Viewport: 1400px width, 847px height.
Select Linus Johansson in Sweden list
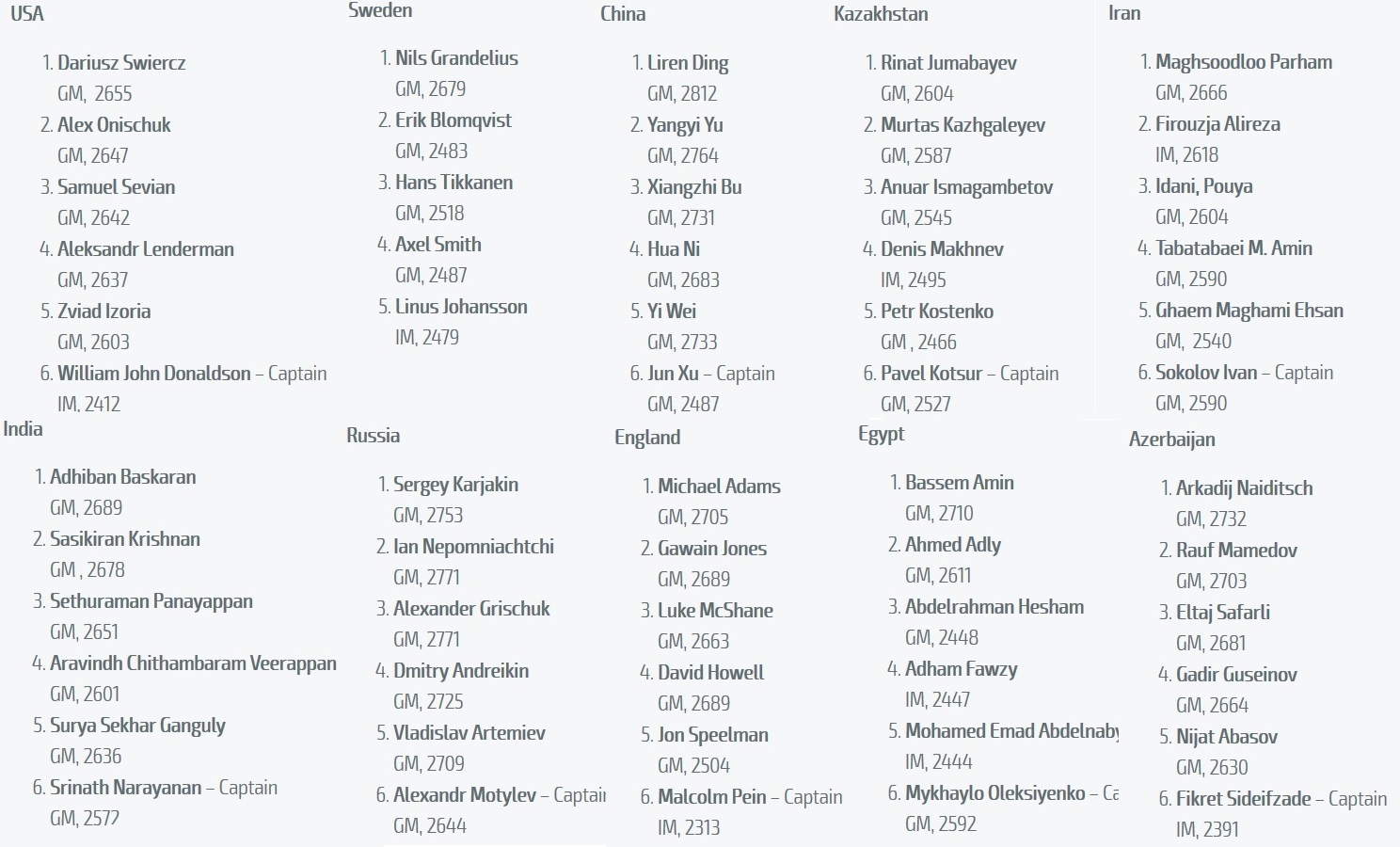tap(461, 307)
